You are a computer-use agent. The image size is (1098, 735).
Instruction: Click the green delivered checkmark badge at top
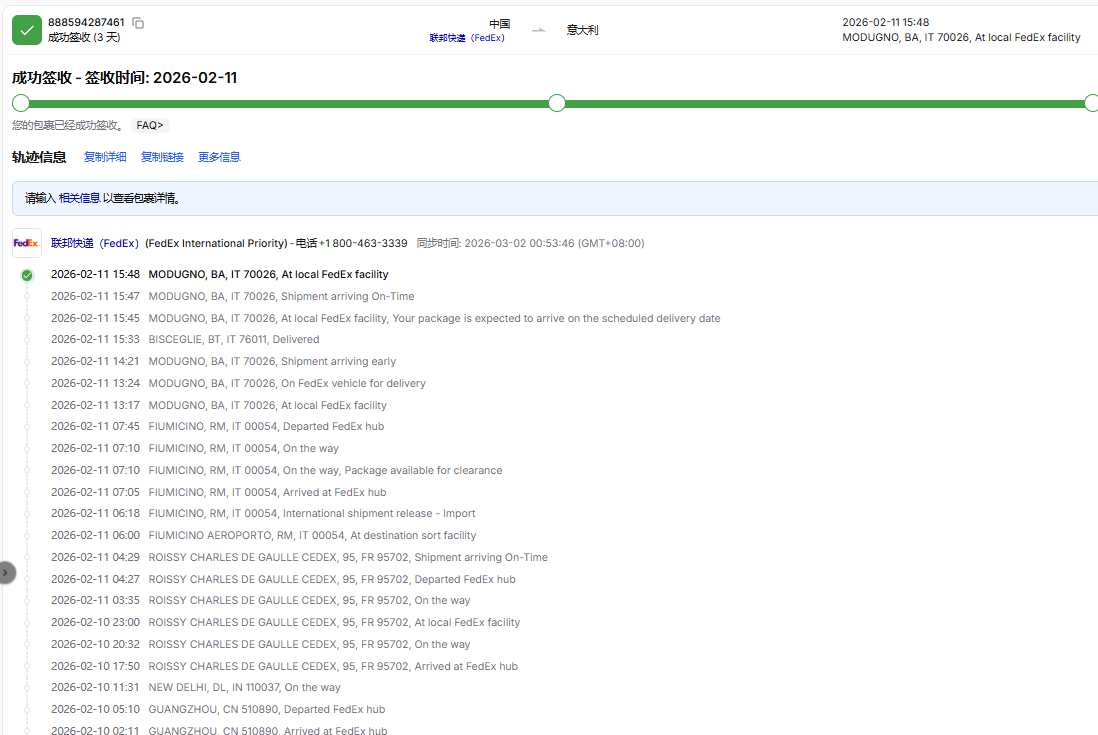27,30
